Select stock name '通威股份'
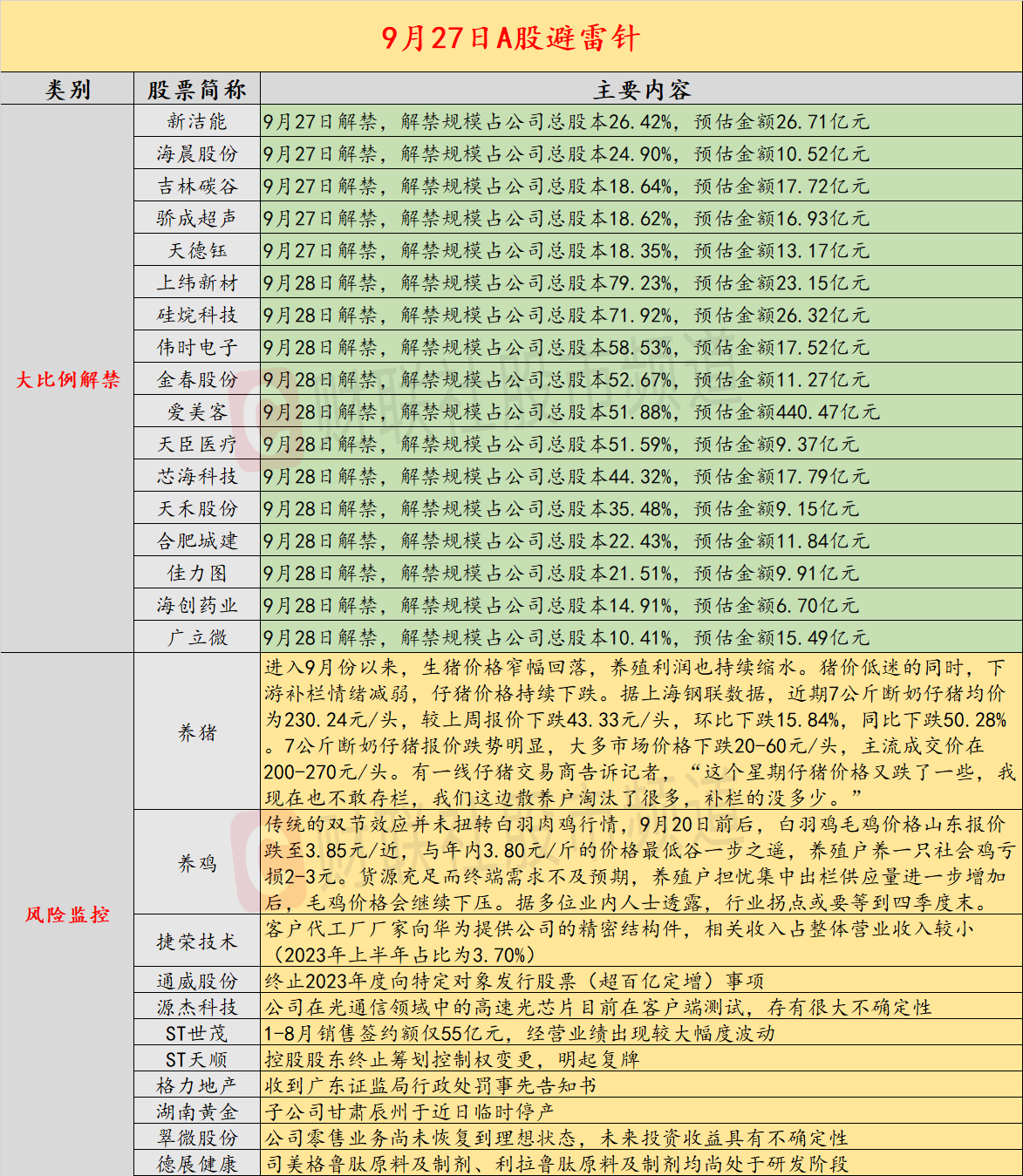 pos(197,982)
